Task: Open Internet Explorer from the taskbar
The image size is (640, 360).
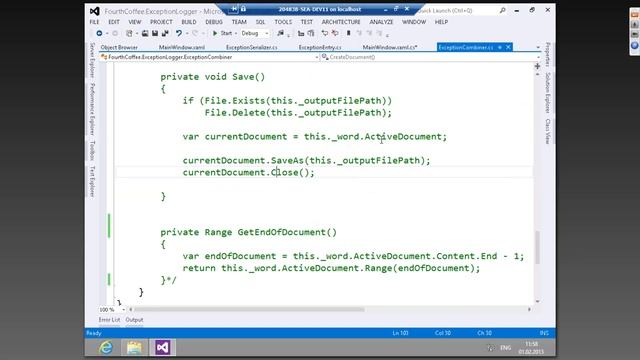Action: tap(106, 348)
